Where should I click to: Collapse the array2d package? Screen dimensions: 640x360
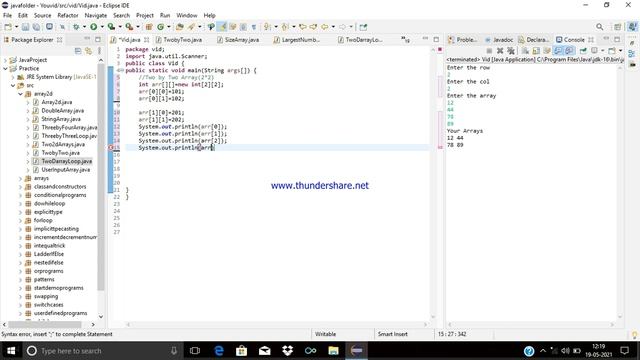pos(20,94)
